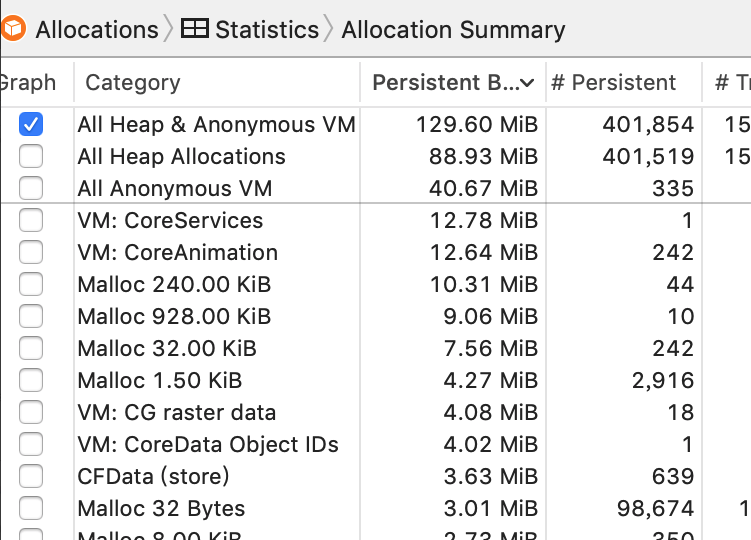Click Persistent Bytes sort arrow
The height and width of the screenshot is (540, 751).
click(x=527, y=83)
